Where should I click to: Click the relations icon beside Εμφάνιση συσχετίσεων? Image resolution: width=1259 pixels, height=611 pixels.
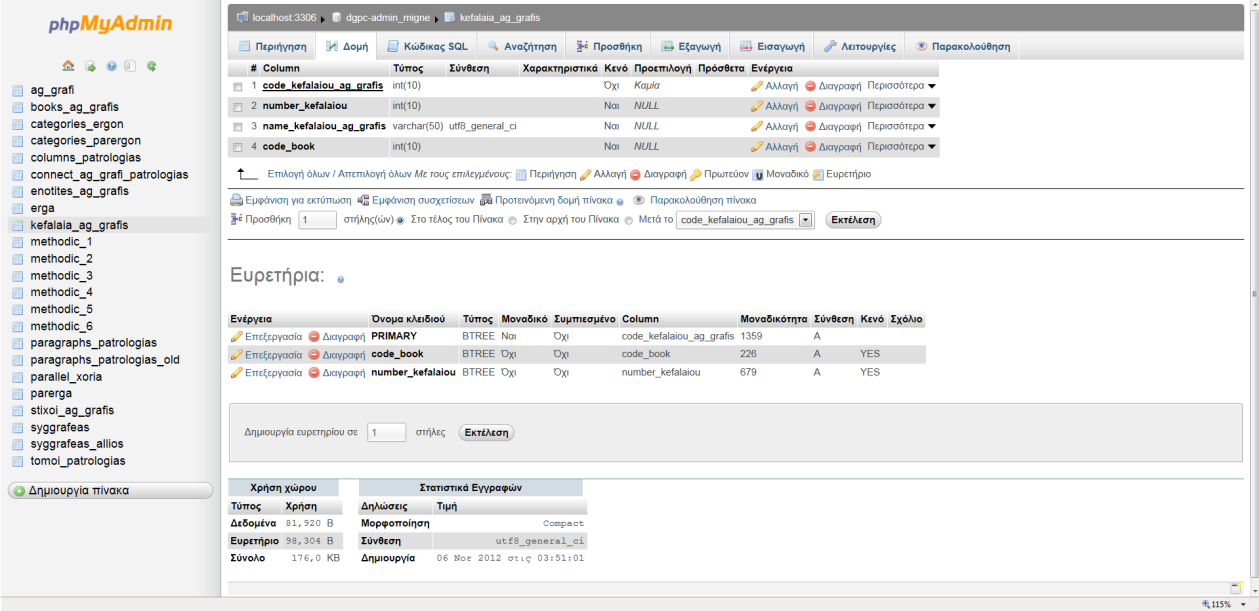363,200
